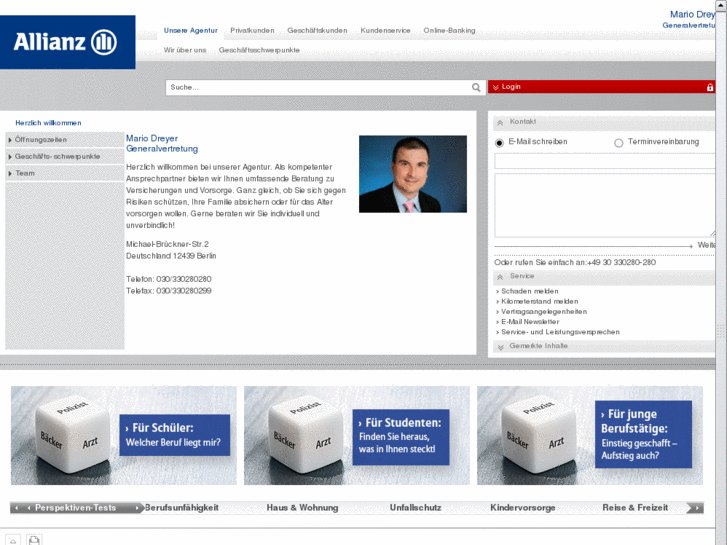Screen dimensions: 727x545
Task: Click the Telefon: 030/330280280 text
Action: [x=169, y=279]
